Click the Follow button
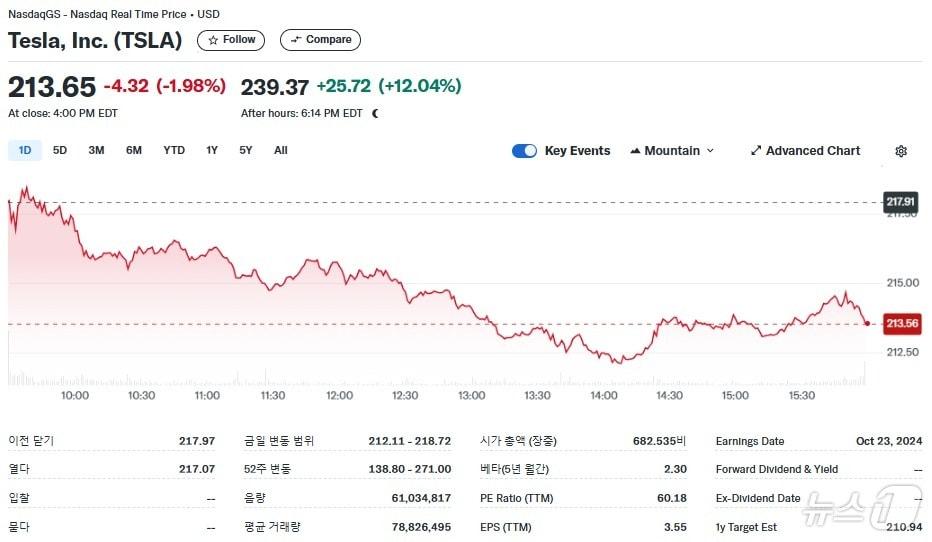932x542 pixels. [231, 40]
